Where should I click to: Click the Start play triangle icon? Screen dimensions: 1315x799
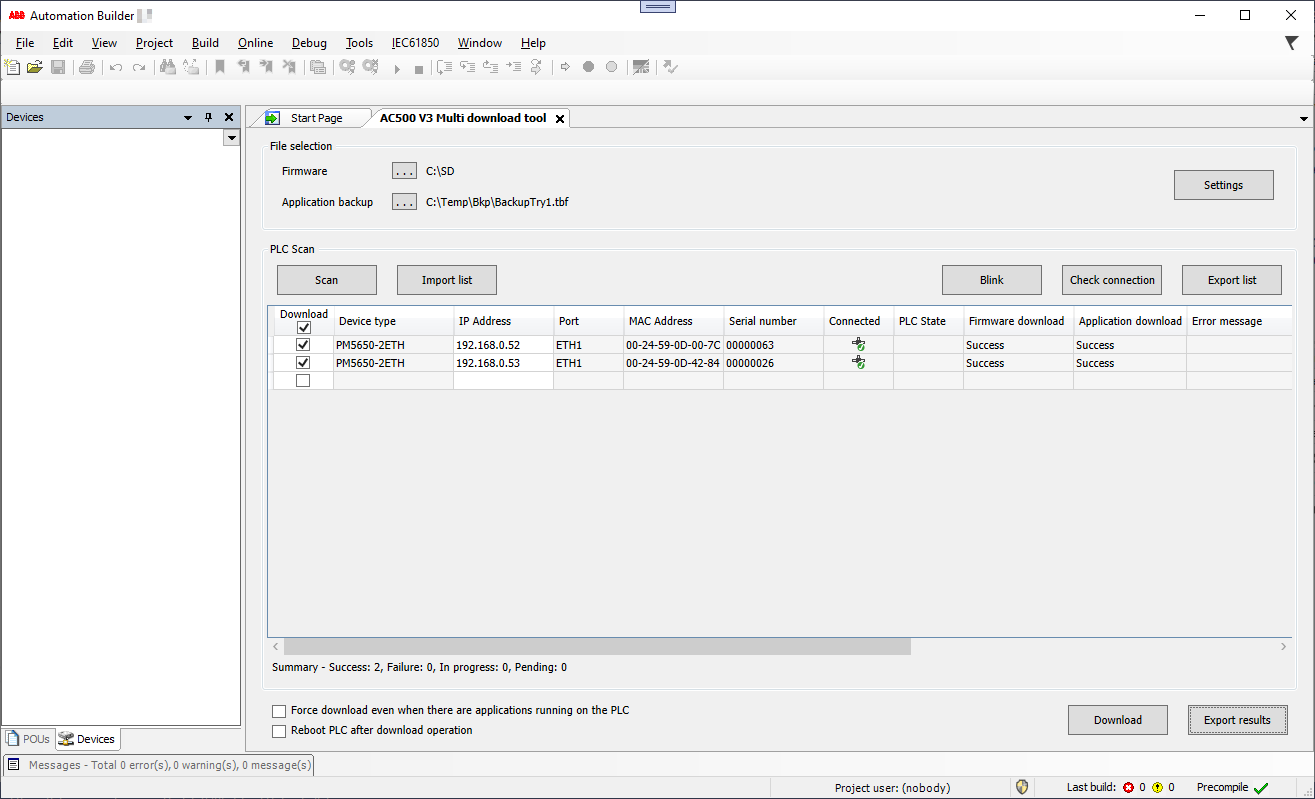[x=397, y=68]
